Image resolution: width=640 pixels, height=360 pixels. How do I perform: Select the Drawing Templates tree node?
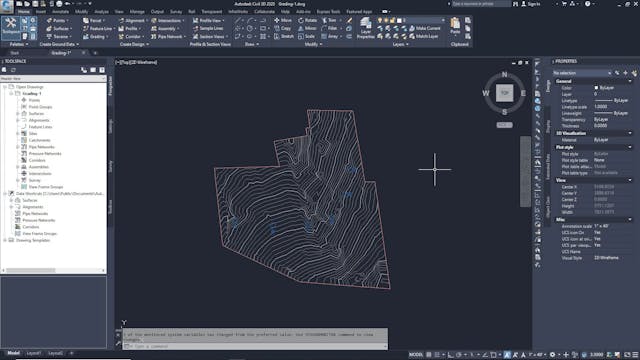33,240
